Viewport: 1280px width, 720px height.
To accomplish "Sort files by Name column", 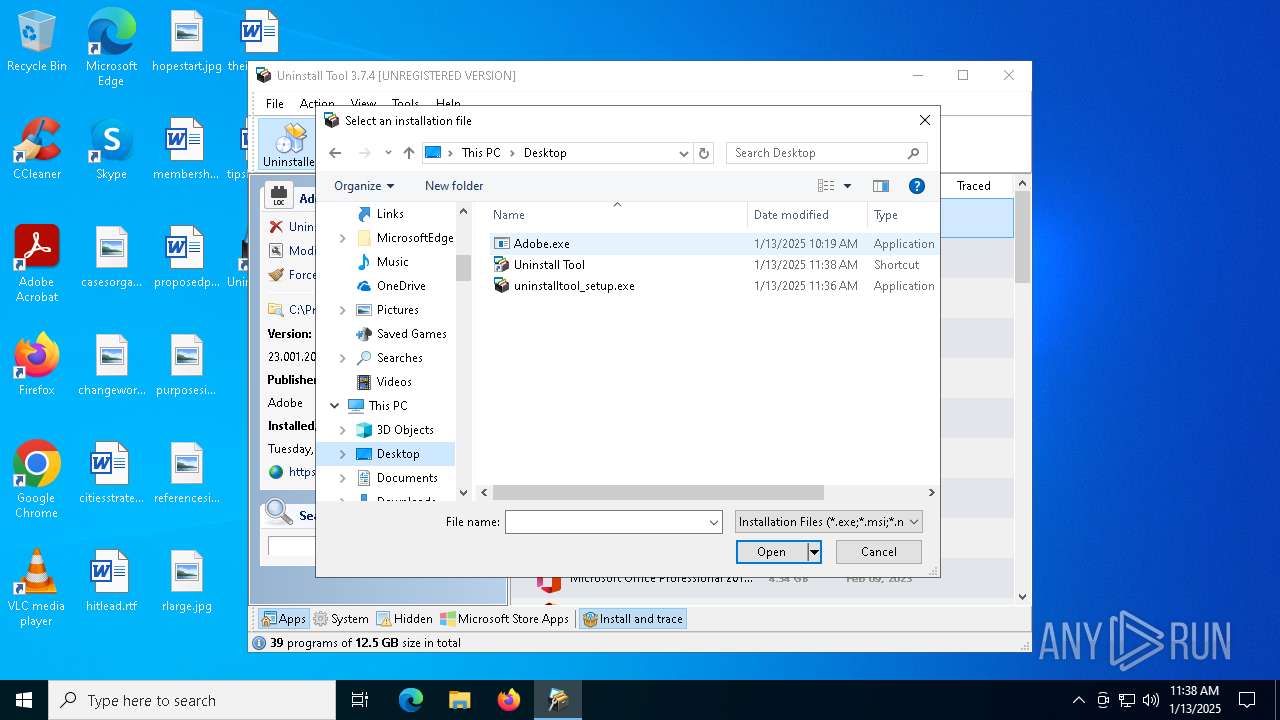I will (616, 215).
